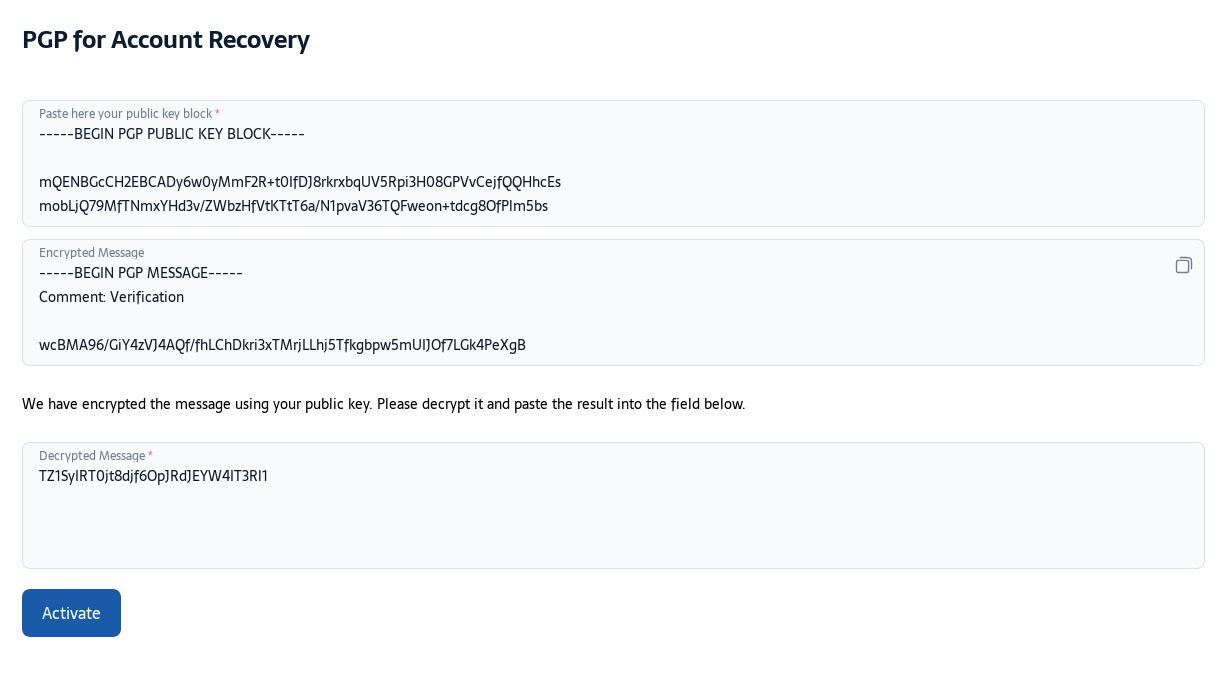
Task: Click the Encrypted Message text box
Action: point(613,302)
